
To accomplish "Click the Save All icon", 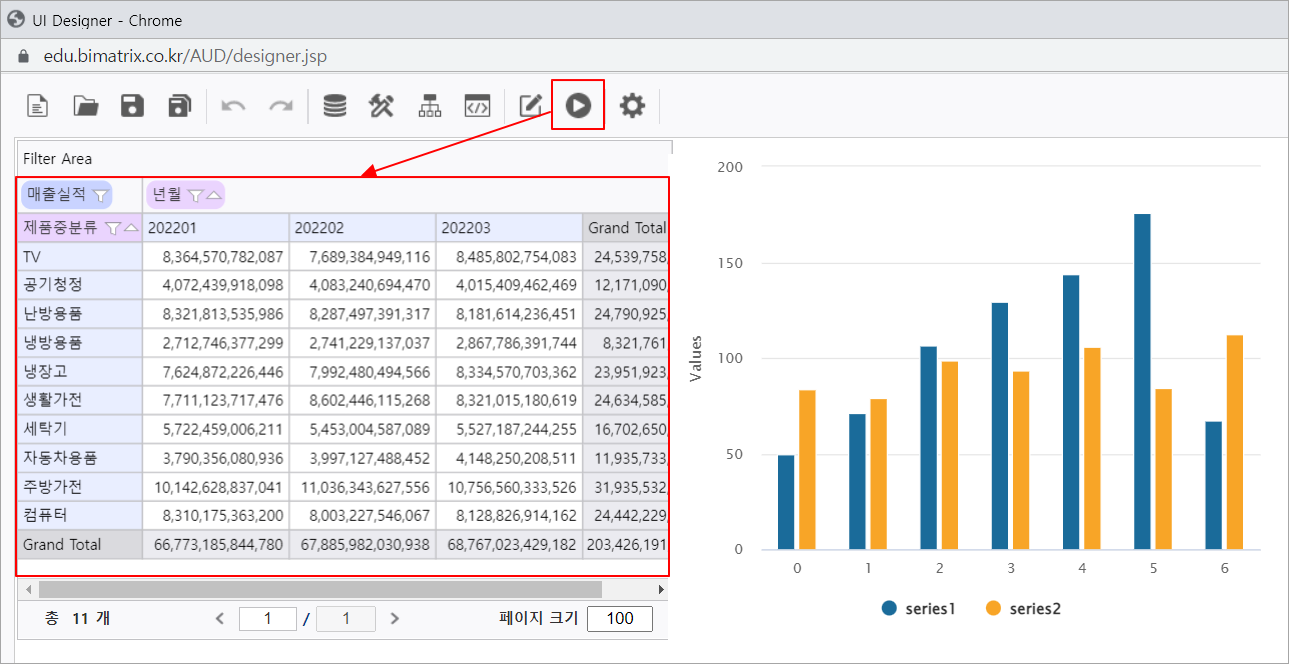I will tap(179, 105).
